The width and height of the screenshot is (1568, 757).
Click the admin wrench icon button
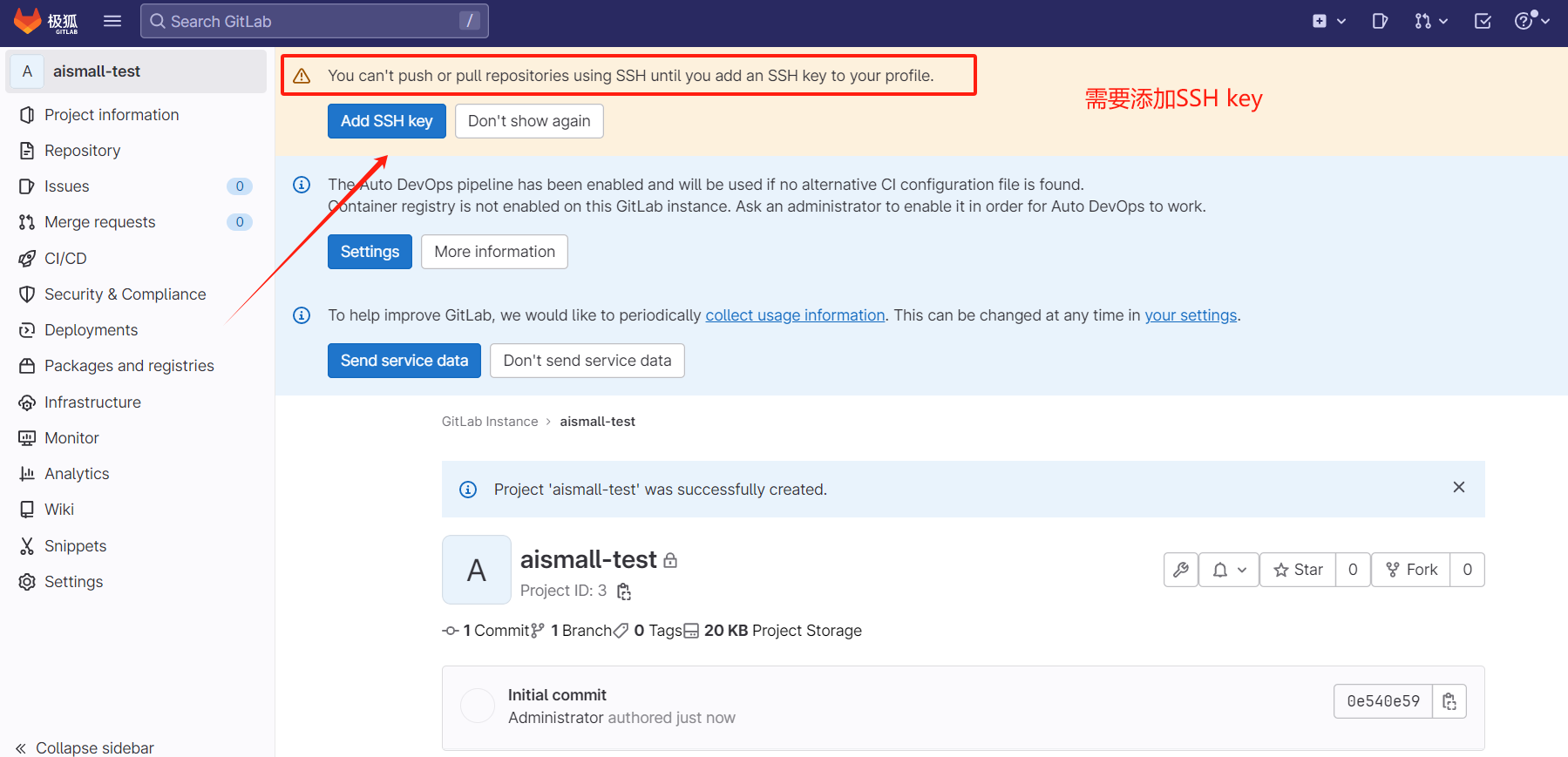[x=1181, y=570]
